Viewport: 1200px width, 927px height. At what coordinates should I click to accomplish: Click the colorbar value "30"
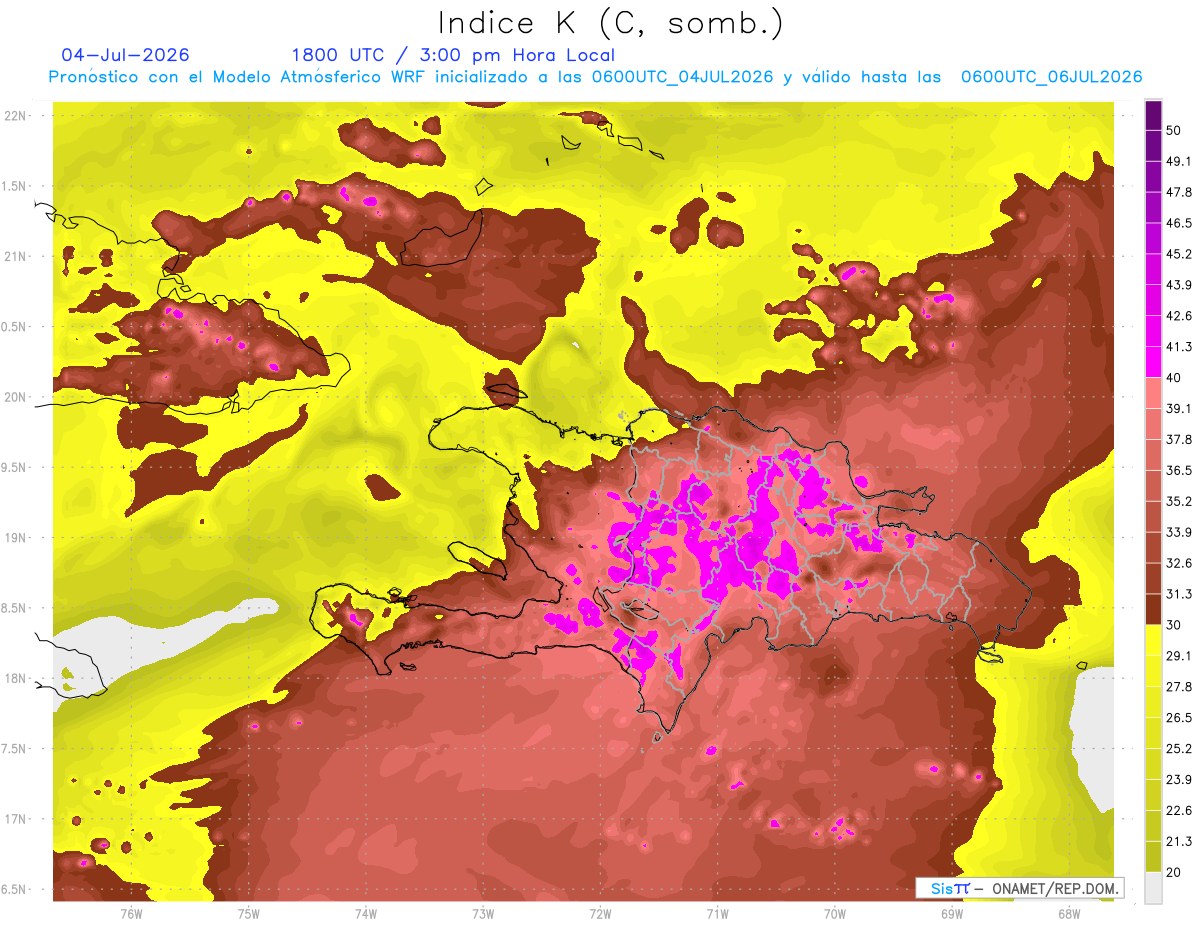[x=1174, y=625]
